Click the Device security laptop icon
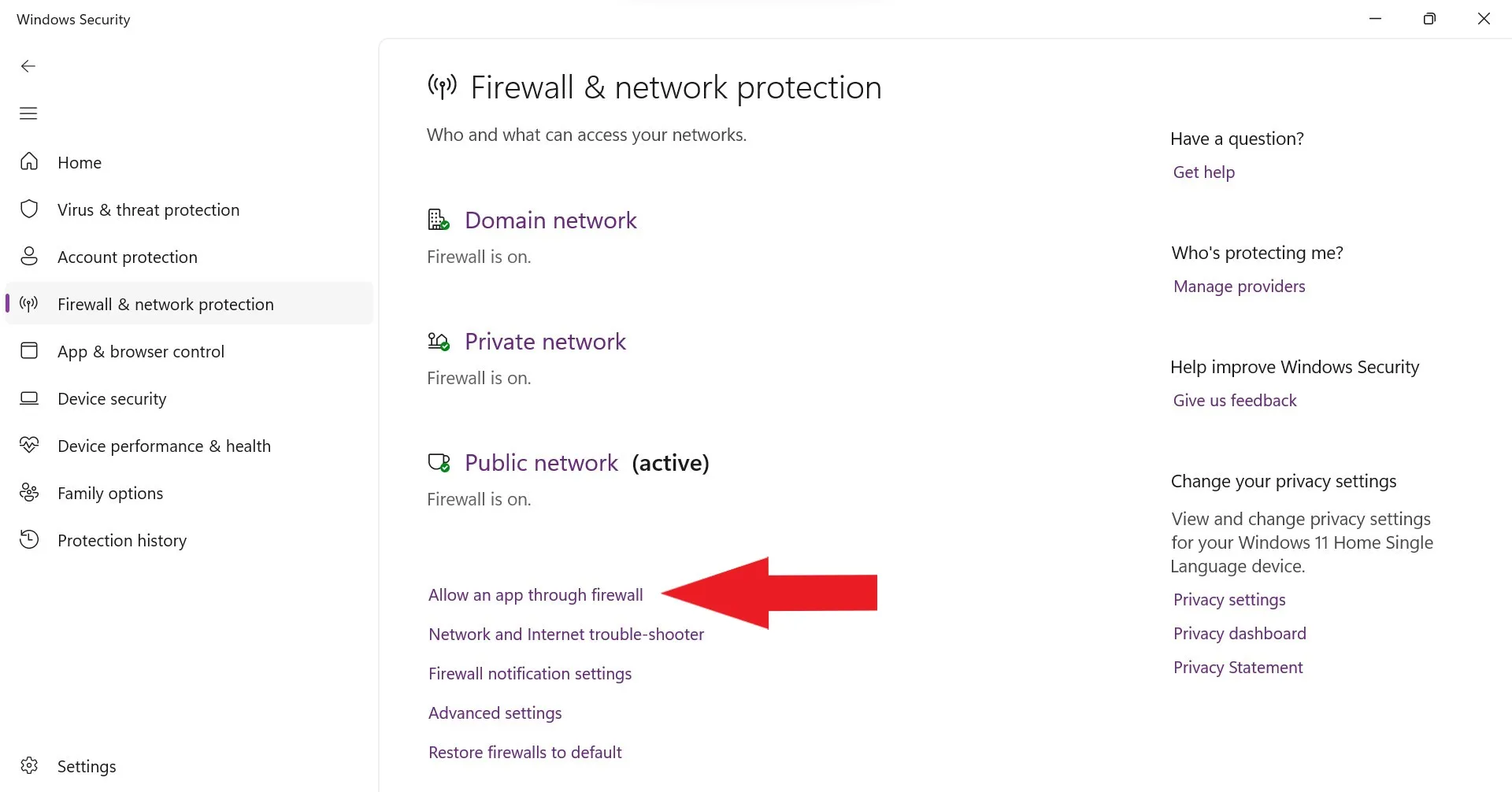1512x792 pixels. [x=29, y=398]
